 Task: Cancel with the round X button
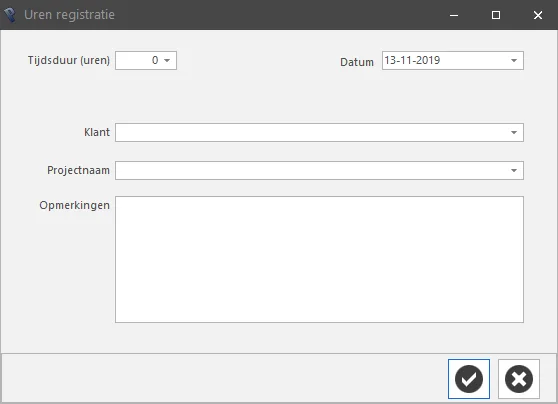[519, 379]
